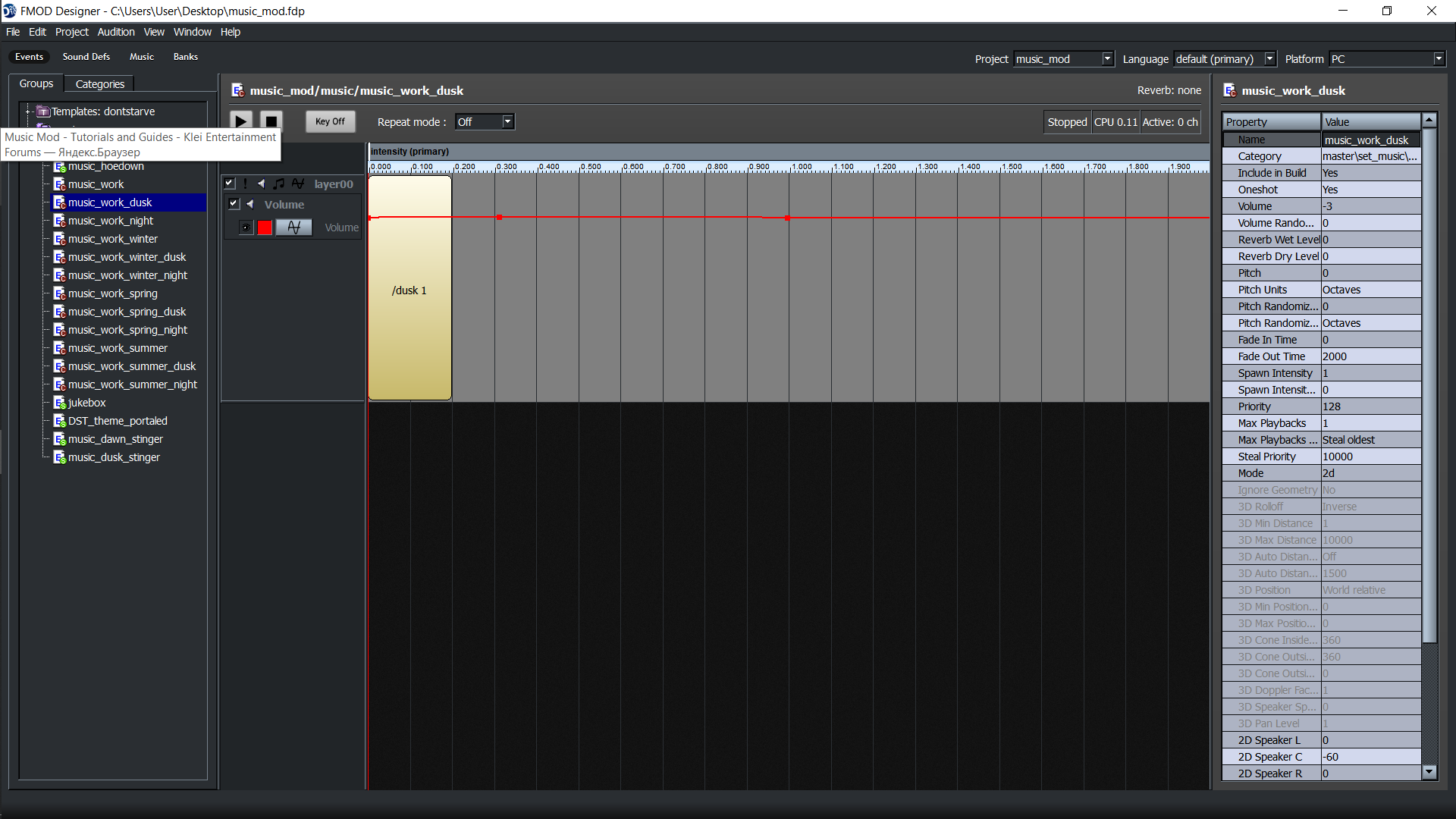This screenshot has height=819, width=1456.
Task: Uncheck the Volume effect checkbox
Action: point(234,204)
